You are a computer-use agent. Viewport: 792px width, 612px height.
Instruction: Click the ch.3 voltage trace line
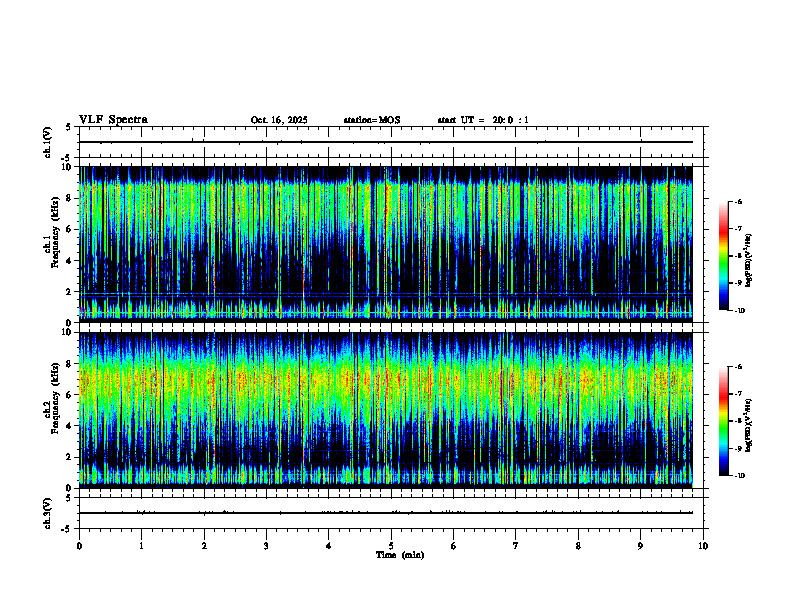click(386, 513)
